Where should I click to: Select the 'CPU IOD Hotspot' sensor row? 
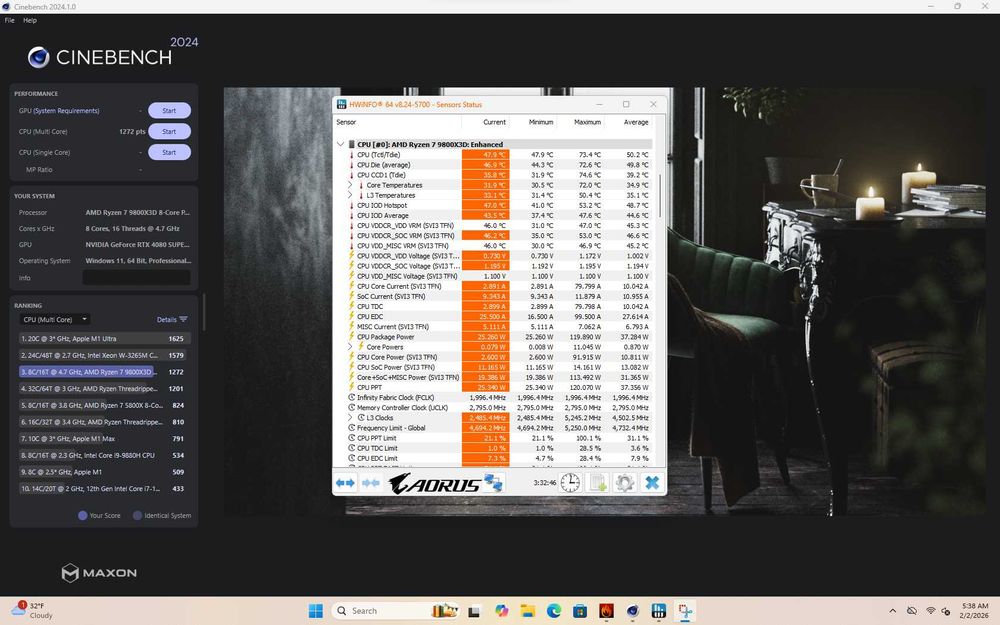point(493,205)
